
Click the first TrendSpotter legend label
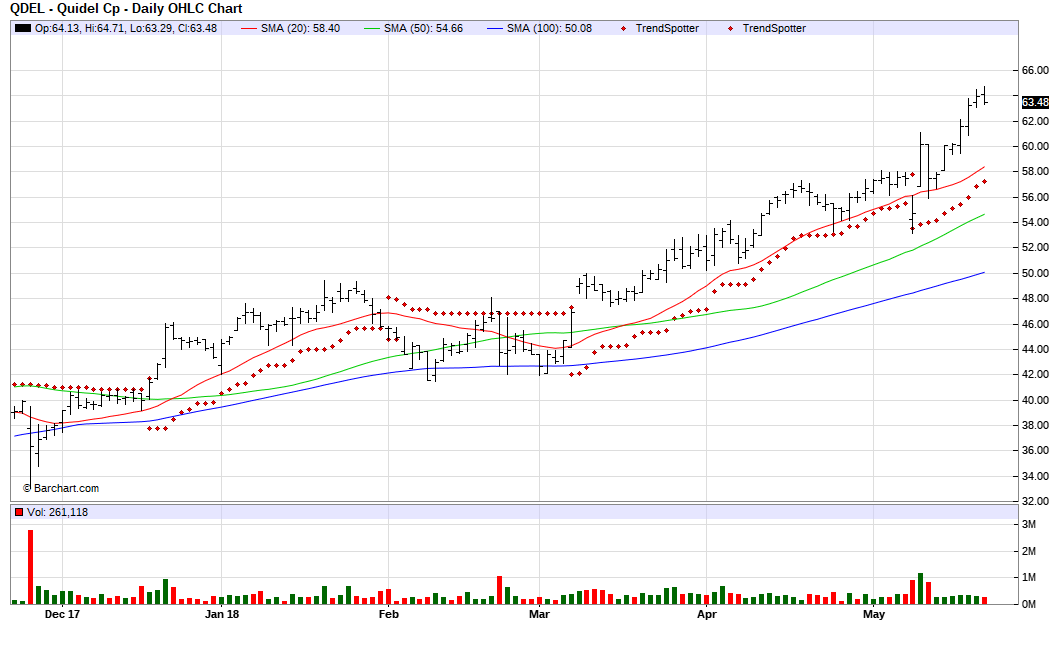tap(667, 28)
